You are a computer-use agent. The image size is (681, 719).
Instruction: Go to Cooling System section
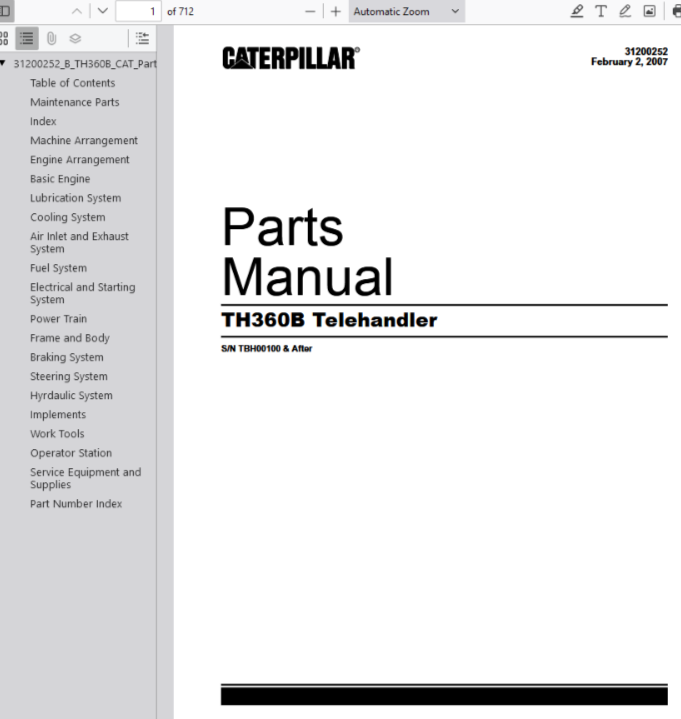coord(68,218)
